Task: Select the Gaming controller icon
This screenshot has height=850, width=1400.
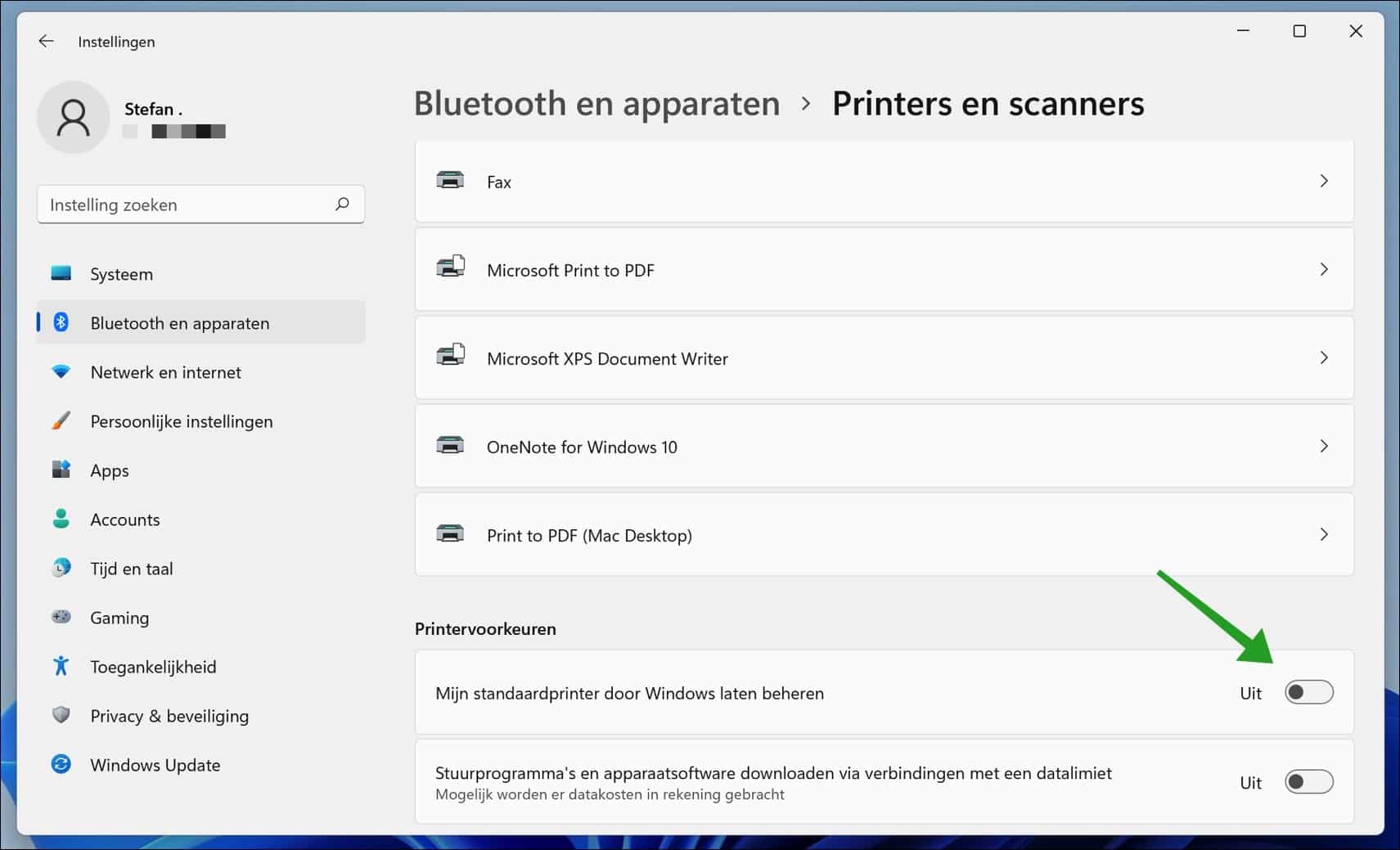Action: pos(61,617)
